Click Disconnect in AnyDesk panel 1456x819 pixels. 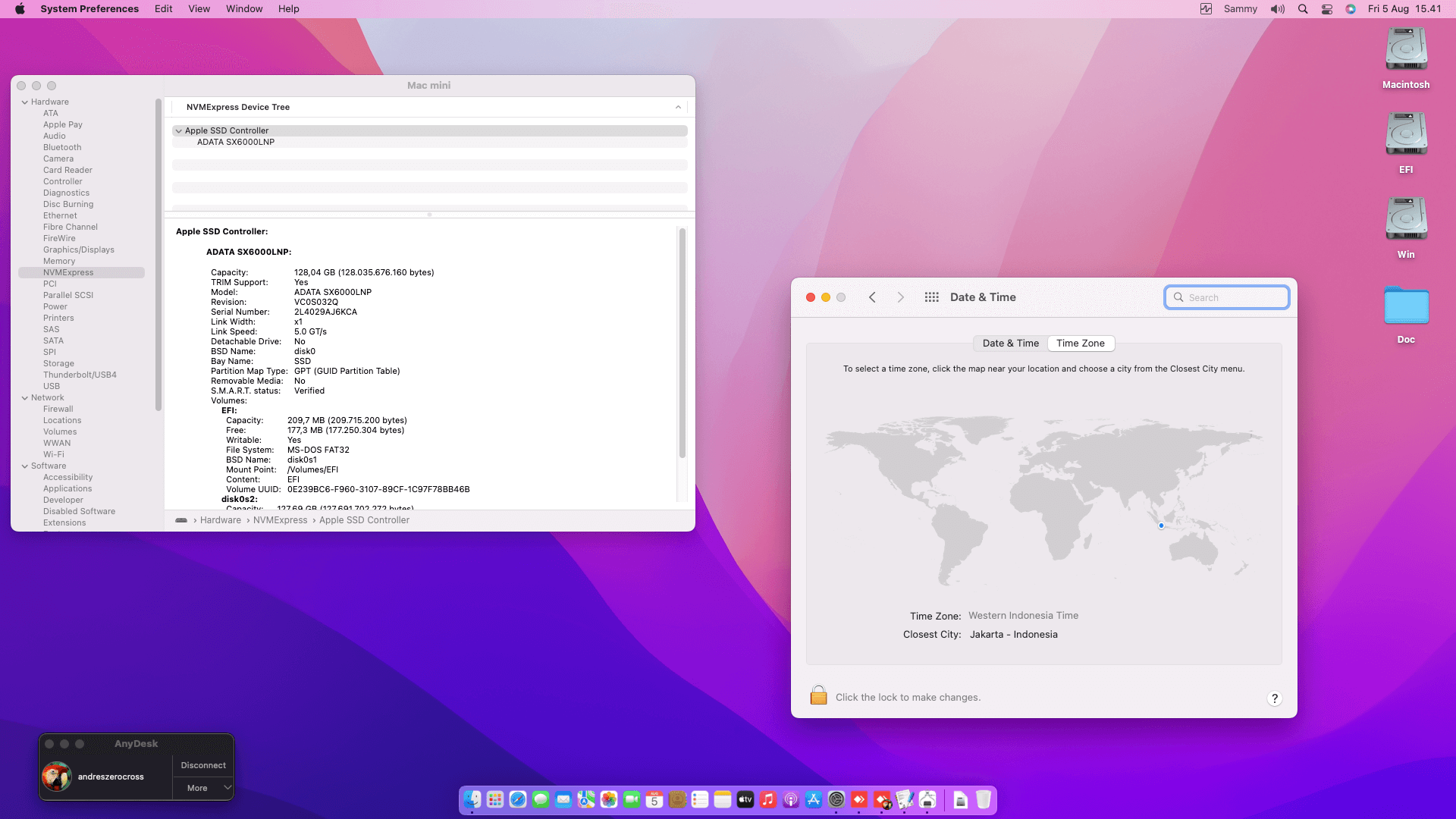point(202,765)
